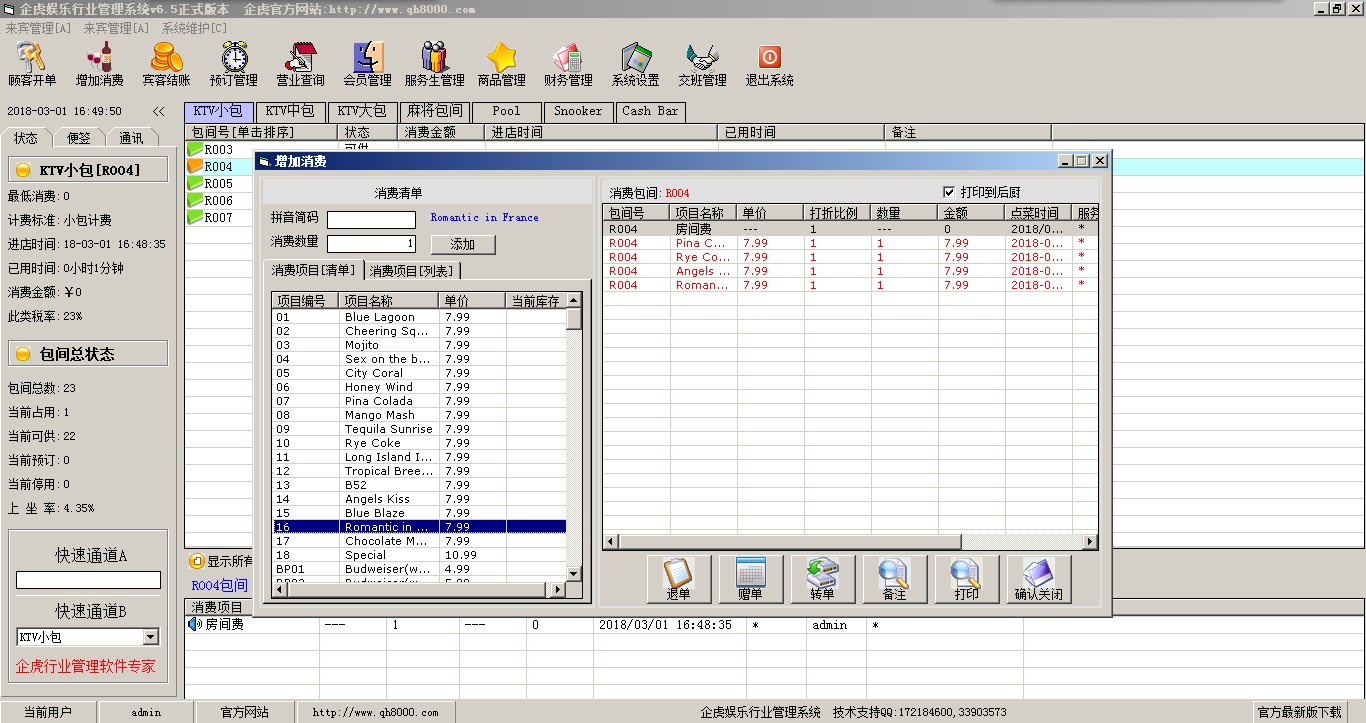This screenshot has height=723, width=1366.
Task: Collapse the left panel with the << arrows
Action: 159,112
